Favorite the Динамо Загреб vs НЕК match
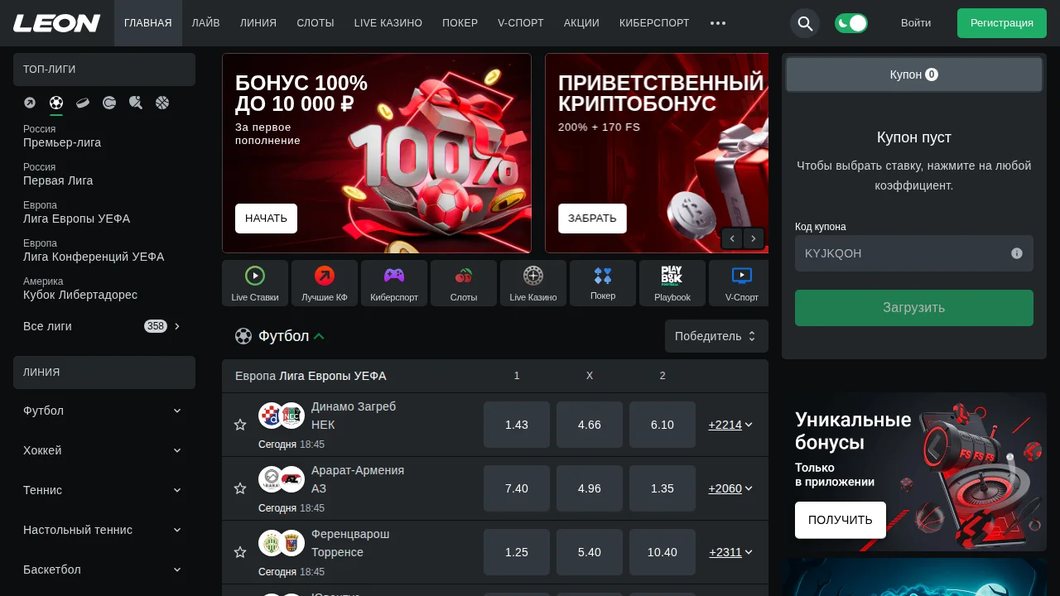The width and height of the screenshot is (1060, 596). 240,424
